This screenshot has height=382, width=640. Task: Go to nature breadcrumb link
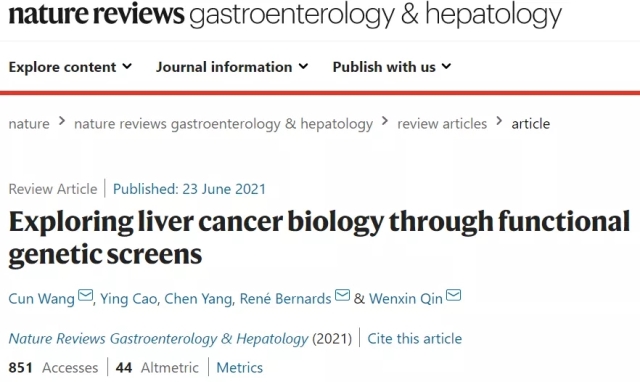[29, 123]
